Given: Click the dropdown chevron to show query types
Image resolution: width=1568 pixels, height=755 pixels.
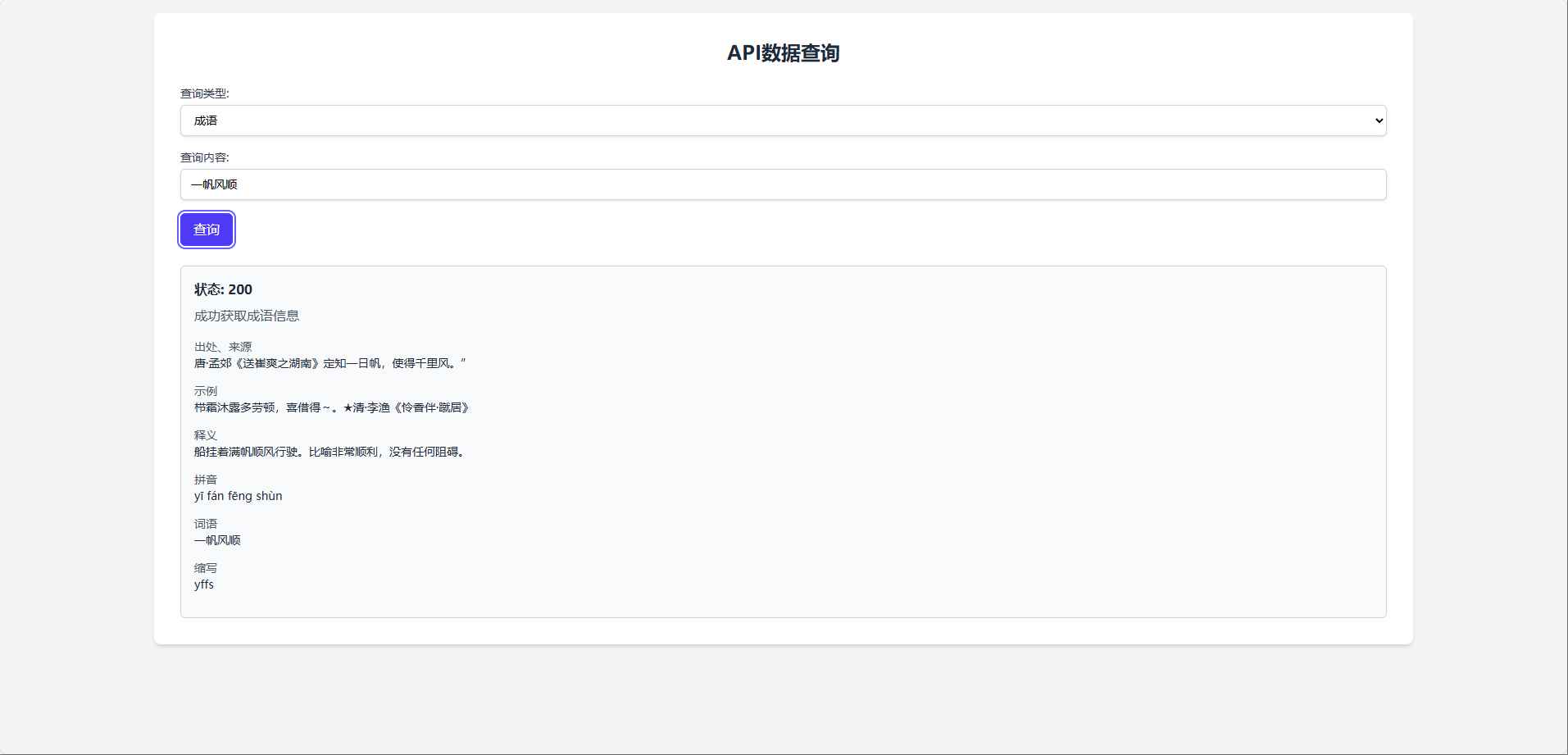Looking at the screenshot, I should [1376, 120].
